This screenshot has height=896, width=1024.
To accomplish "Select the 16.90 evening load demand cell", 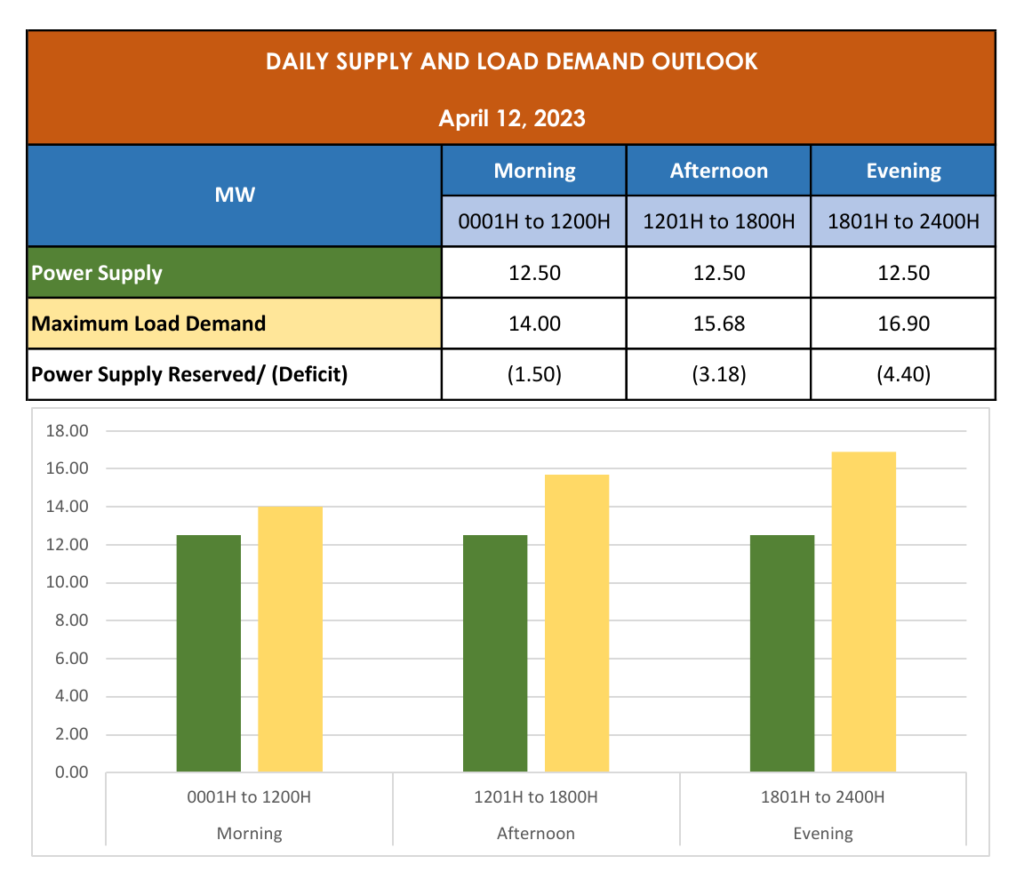I will click(x=903, y=324).
